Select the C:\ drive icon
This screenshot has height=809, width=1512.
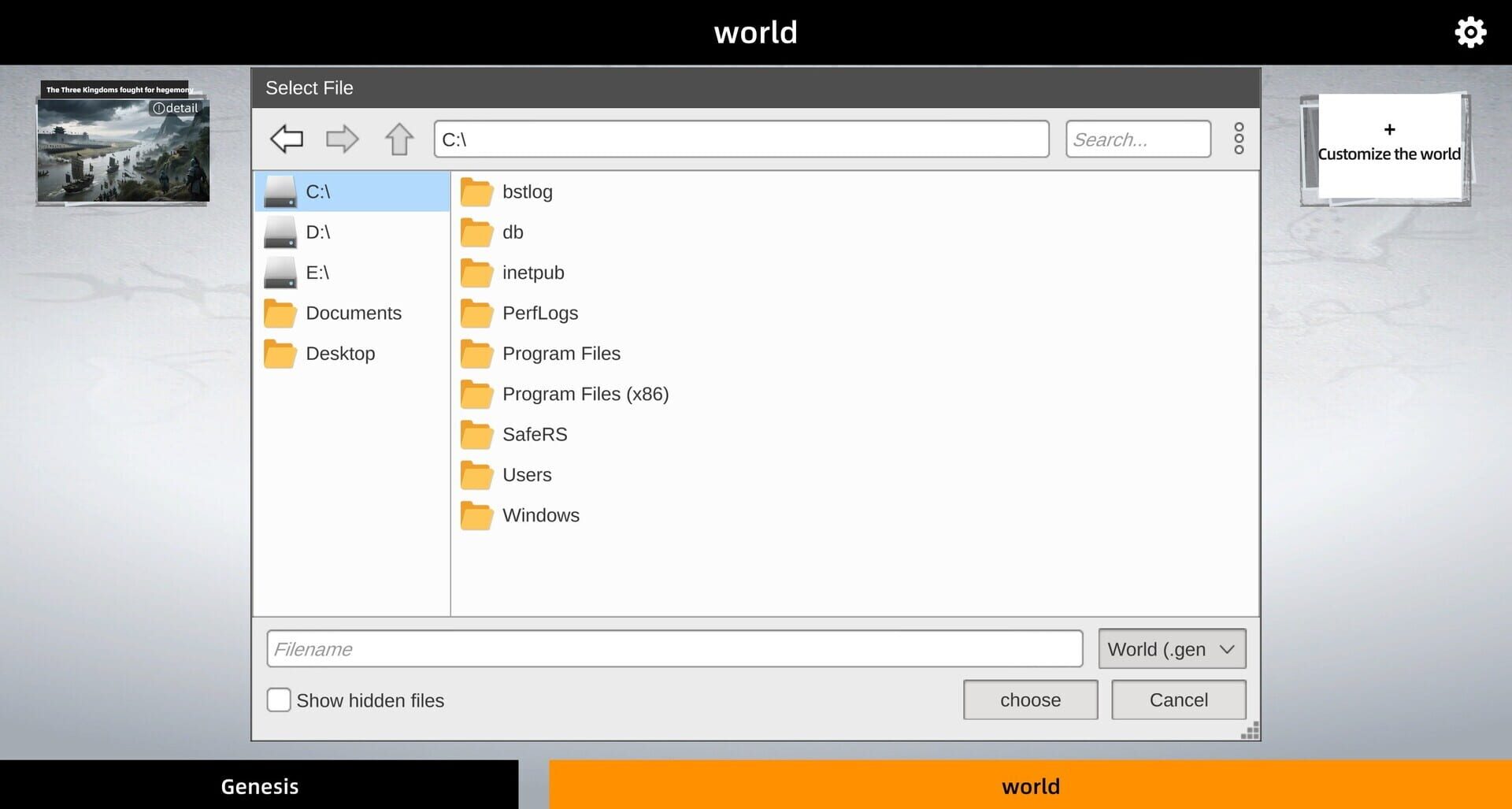[x=280, y=191]
